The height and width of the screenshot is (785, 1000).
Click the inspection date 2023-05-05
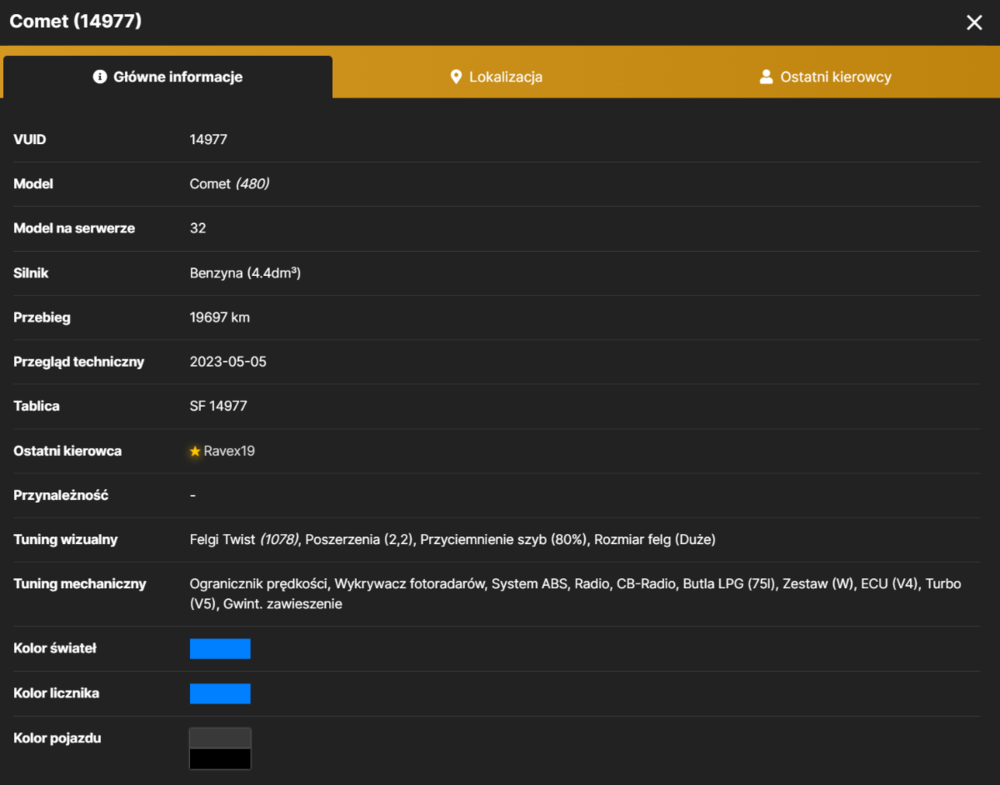[228, 362]
